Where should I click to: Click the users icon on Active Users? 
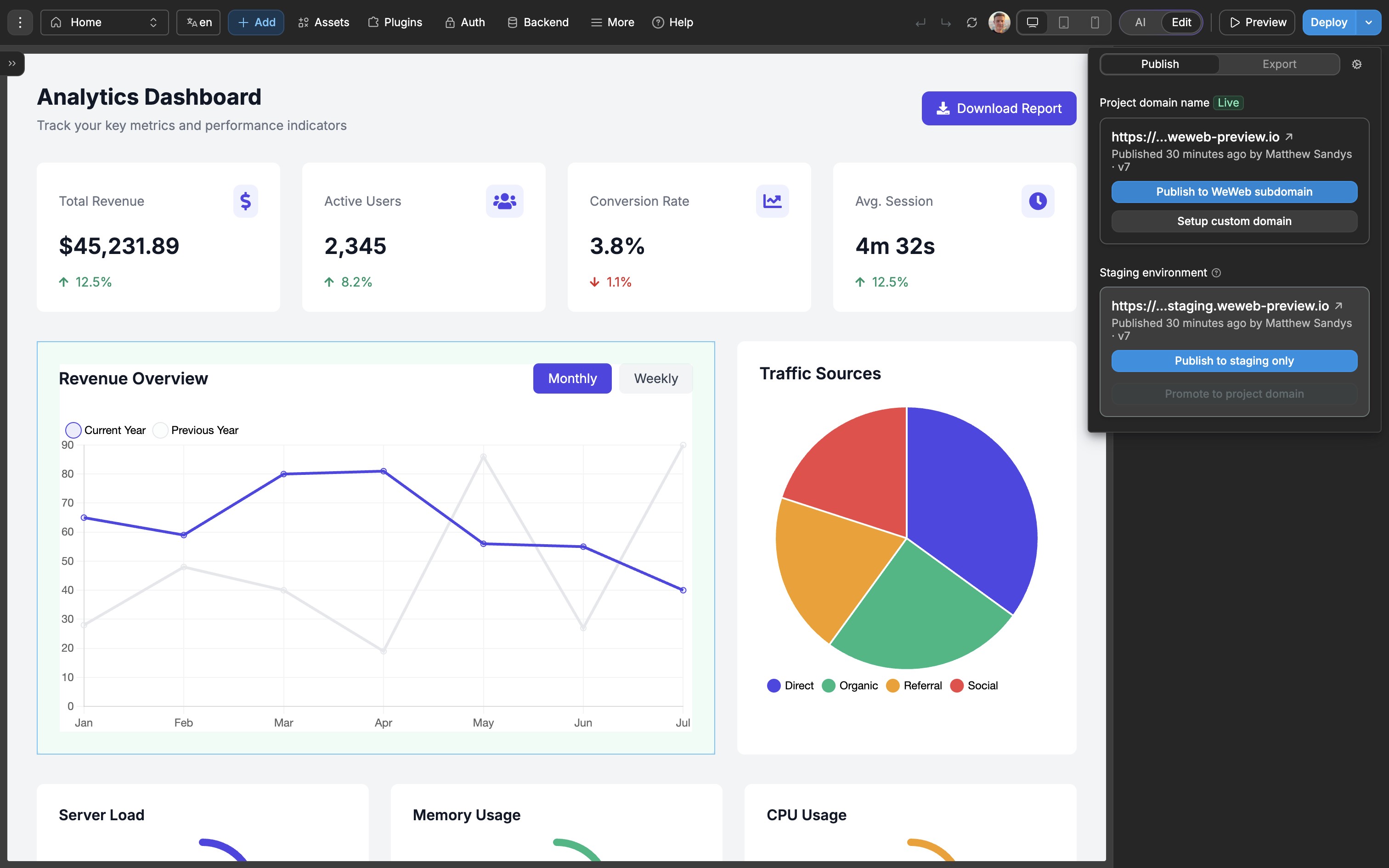pyautogui.click(x=504, y=201)
